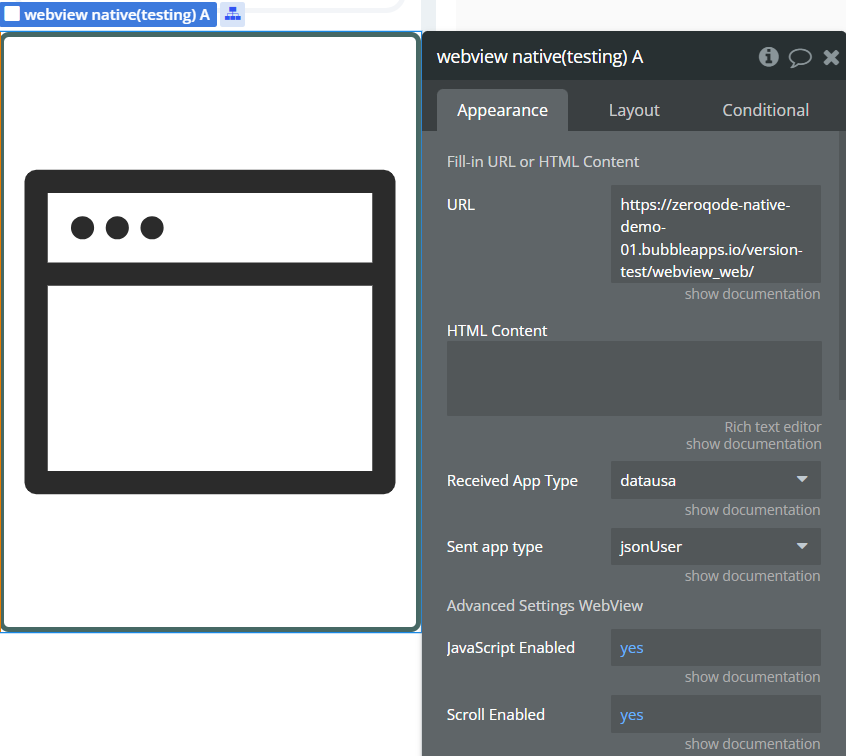Switch to the Conditional tab
The width and height of the screenshot is (846, 756).
[x=766, y=110]
